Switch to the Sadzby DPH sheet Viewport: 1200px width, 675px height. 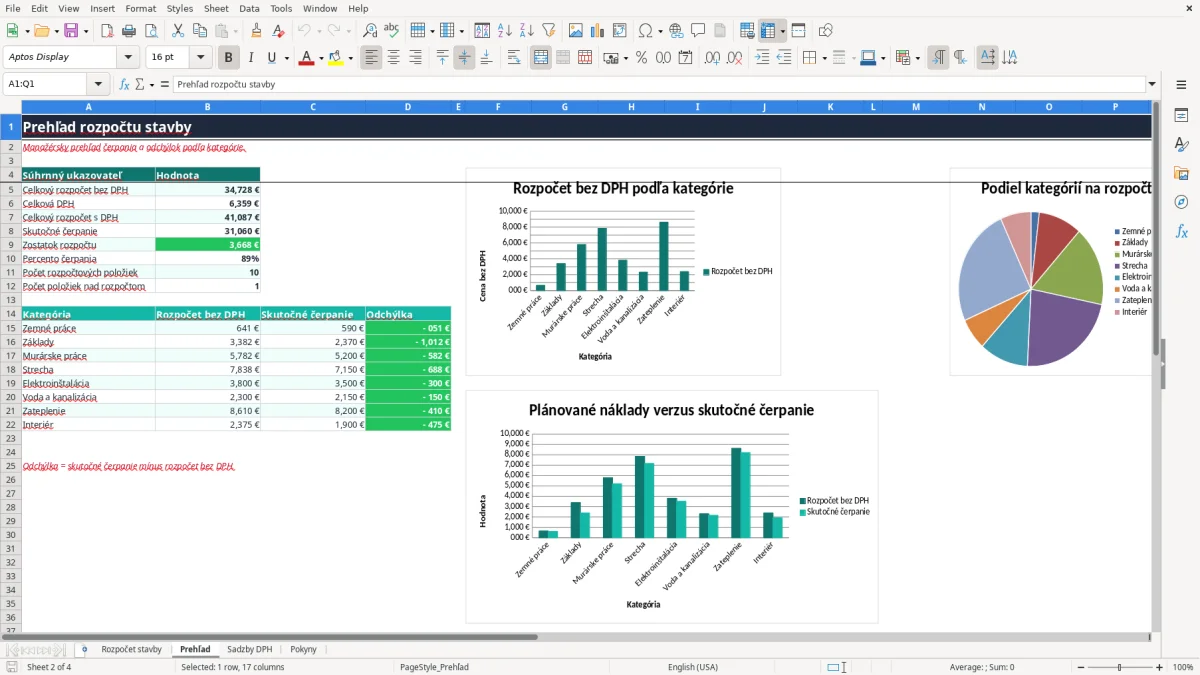coord(249,650)
